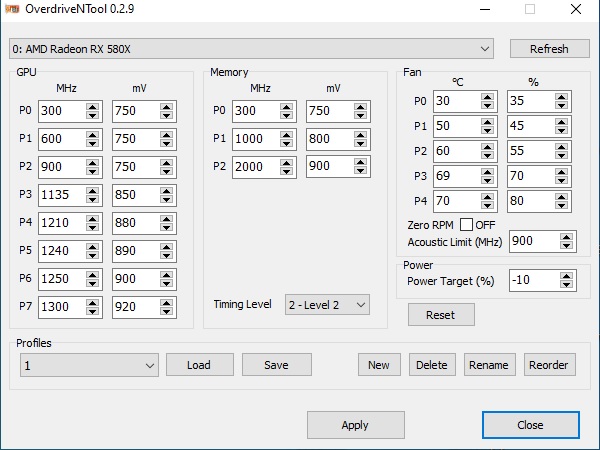Load the selected profile
The width and height of the screenshot is (600, 450).
tap(200, 365)
